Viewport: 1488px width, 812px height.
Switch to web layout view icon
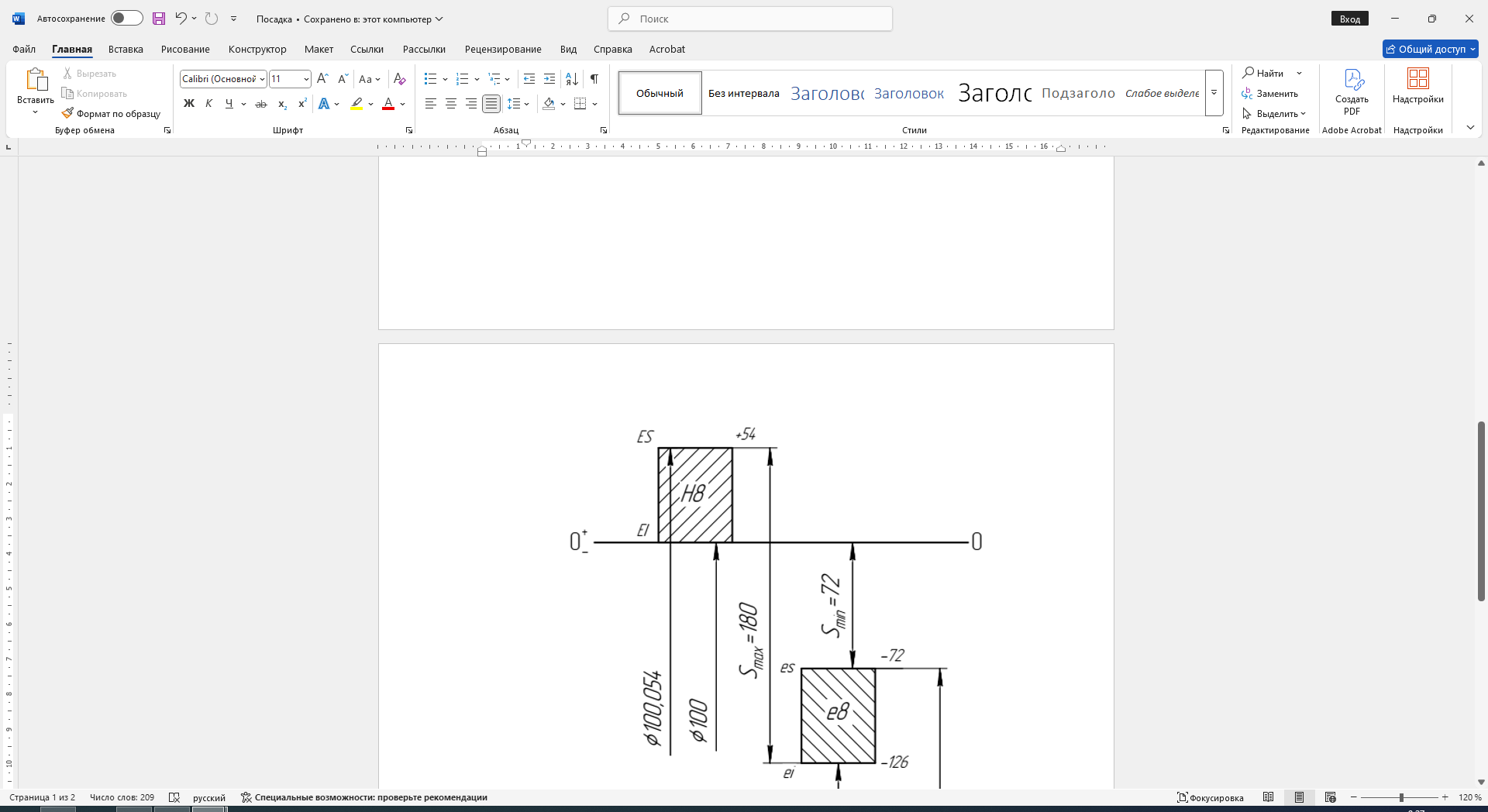click(1331, 797)
